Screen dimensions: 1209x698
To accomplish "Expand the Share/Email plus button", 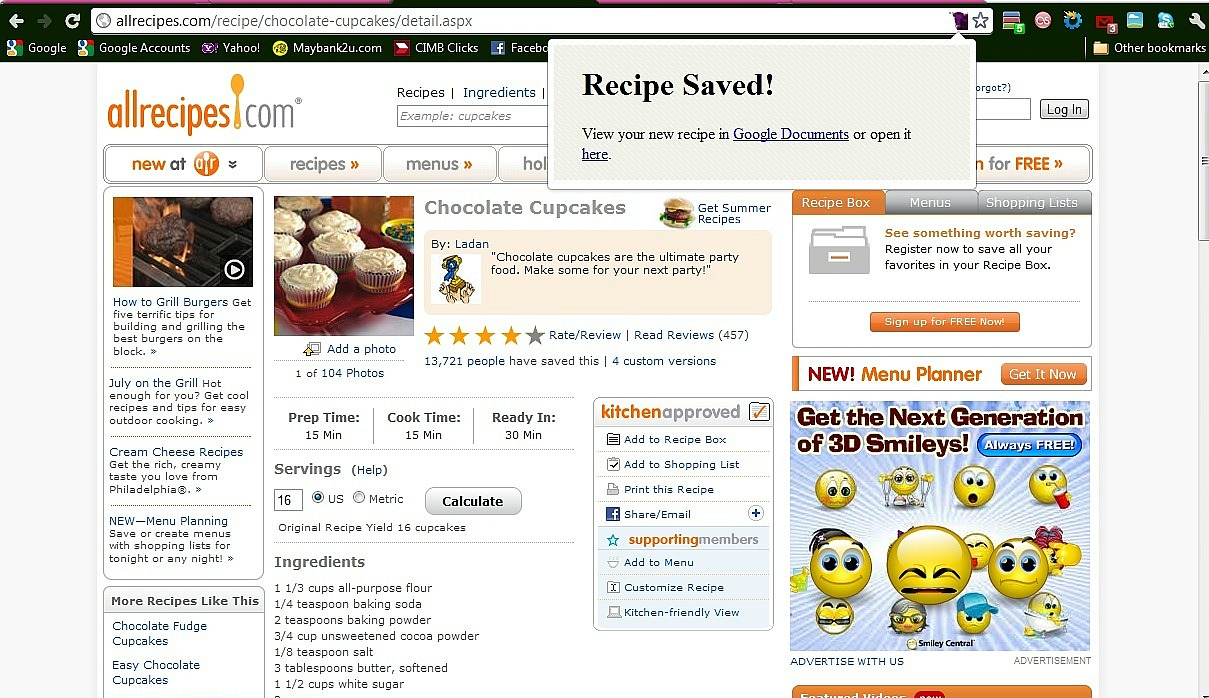I will tap(755, 513).
